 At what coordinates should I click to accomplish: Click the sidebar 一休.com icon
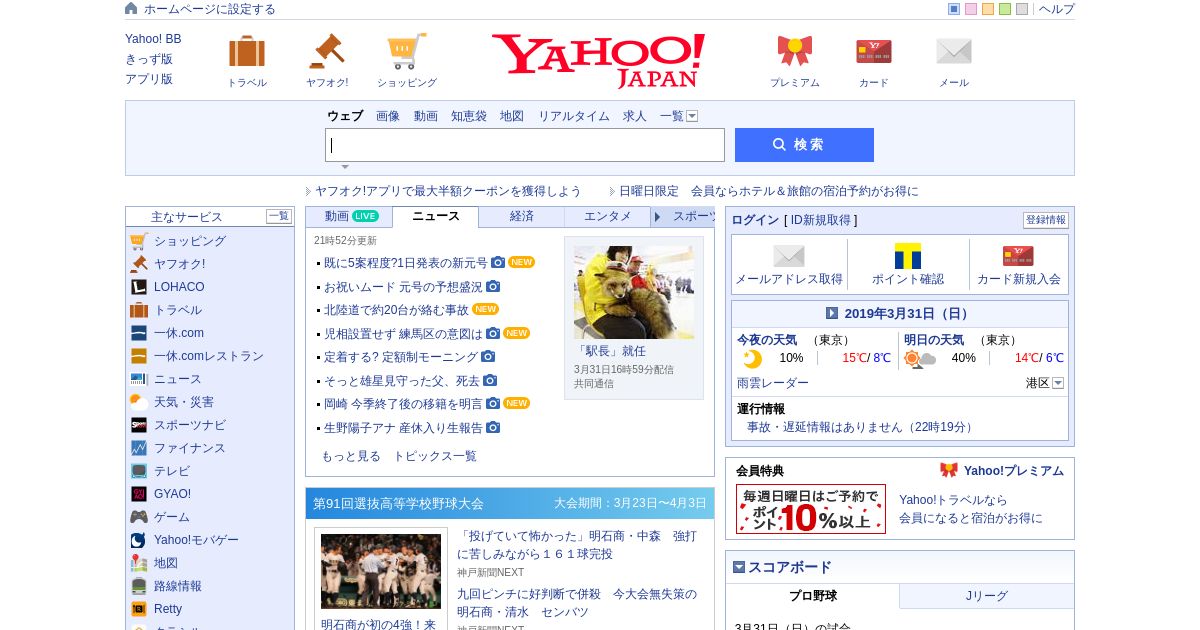139,333
